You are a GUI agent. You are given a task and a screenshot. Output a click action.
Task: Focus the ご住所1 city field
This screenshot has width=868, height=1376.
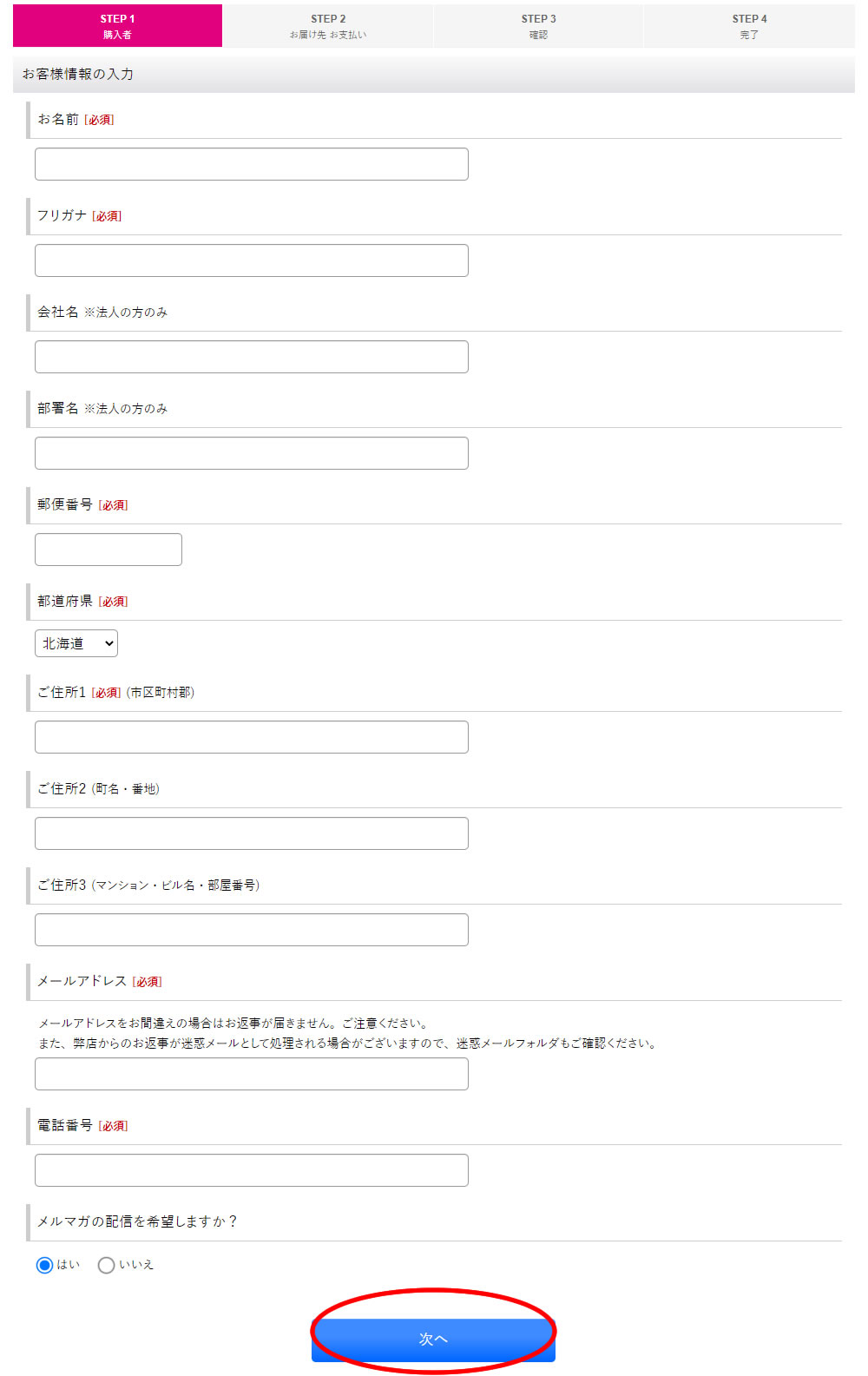(250, 735)
